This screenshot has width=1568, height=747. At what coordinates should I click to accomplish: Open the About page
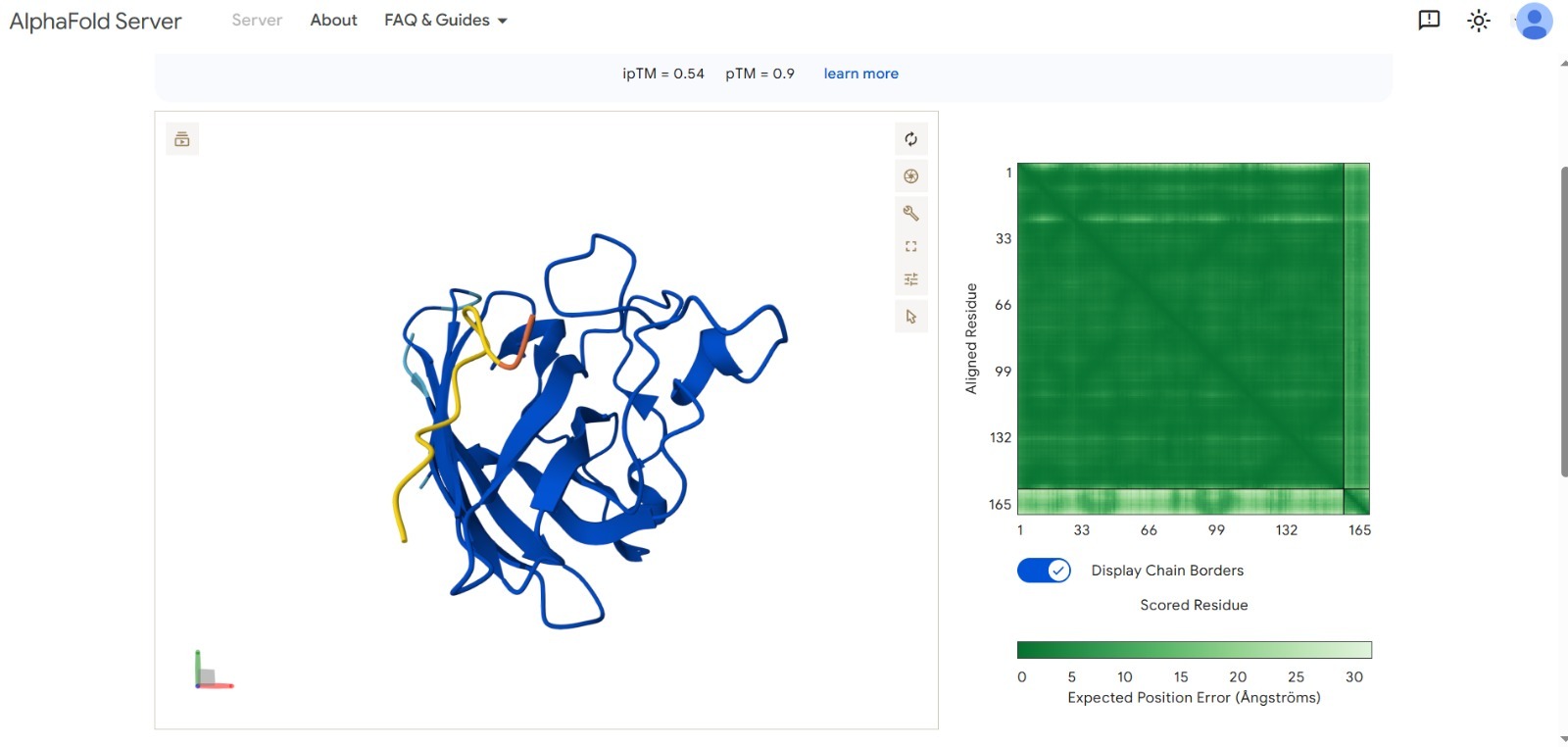click(333, 20)
